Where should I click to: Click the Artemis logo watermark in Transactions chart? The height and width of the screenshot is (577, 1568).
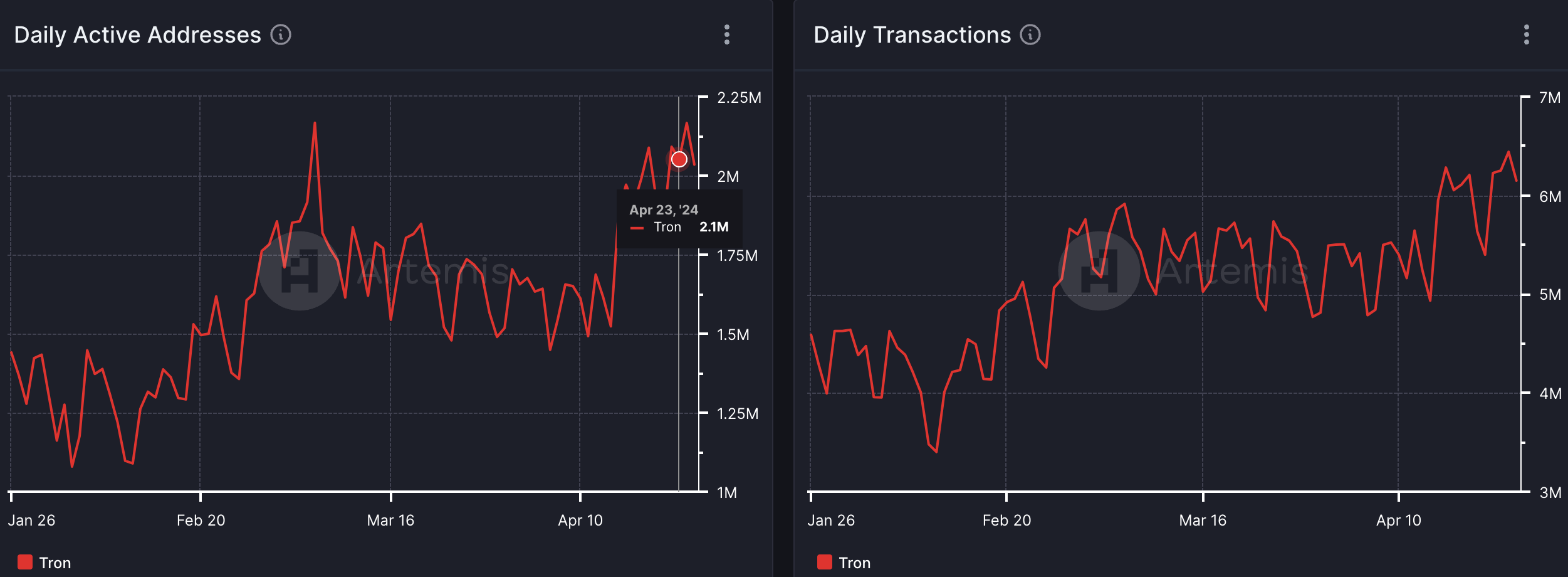pos(1099,271)
